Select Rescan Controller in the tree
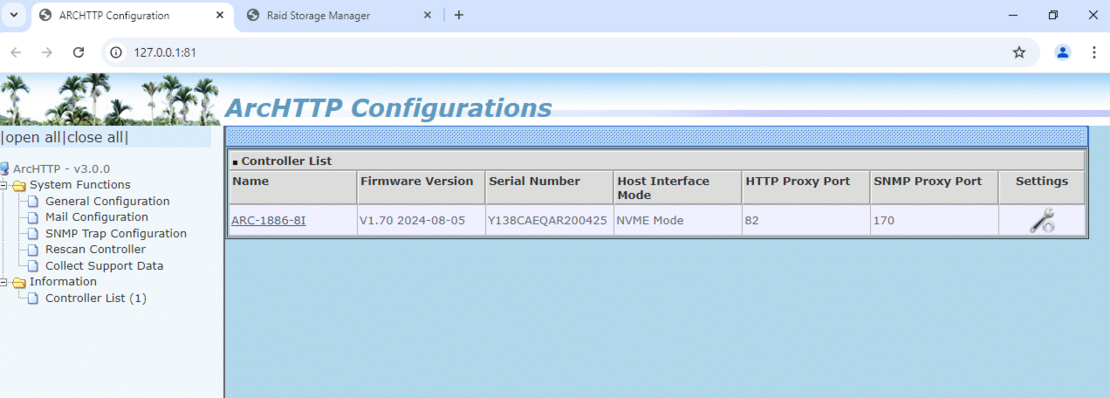 [x=96, y=250]
